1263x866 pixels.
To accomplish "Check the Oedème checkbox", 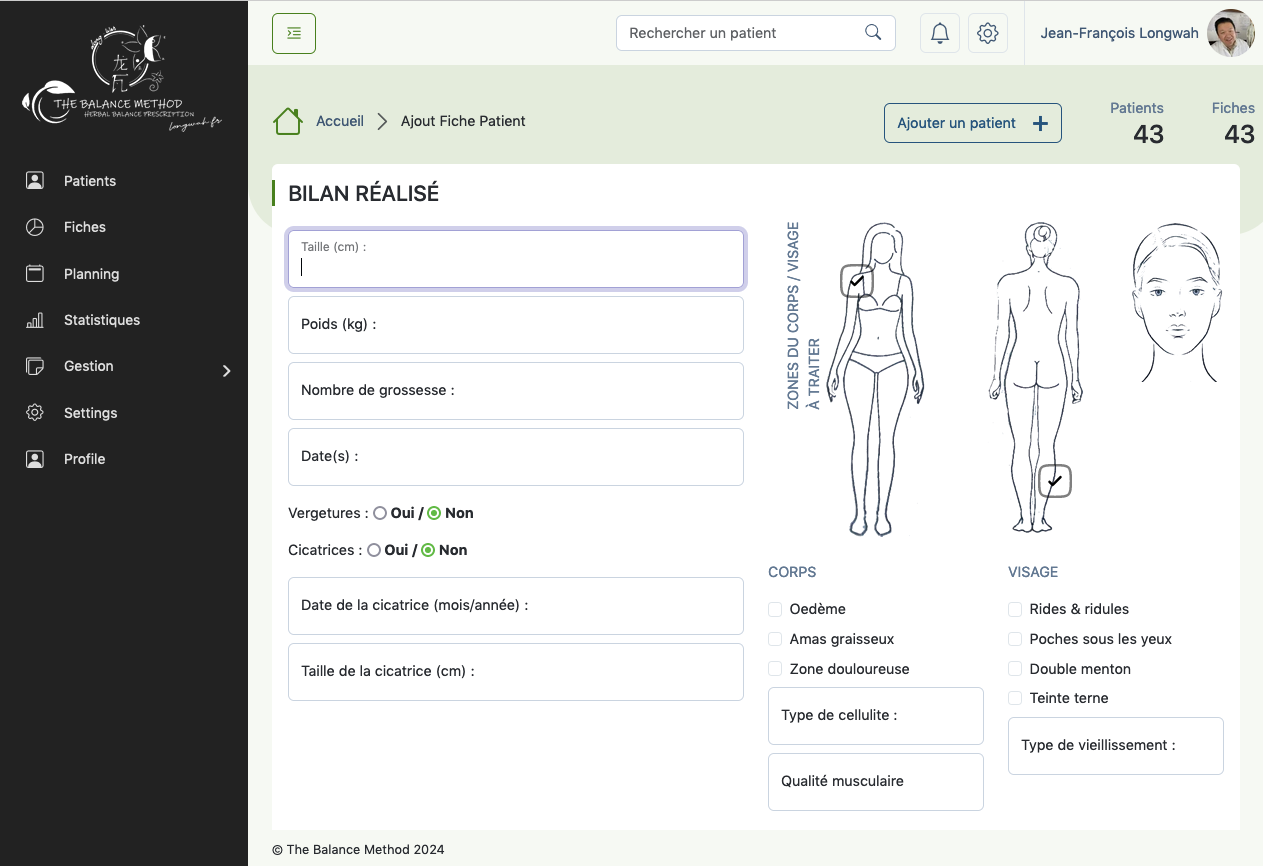I will point(775,609).
